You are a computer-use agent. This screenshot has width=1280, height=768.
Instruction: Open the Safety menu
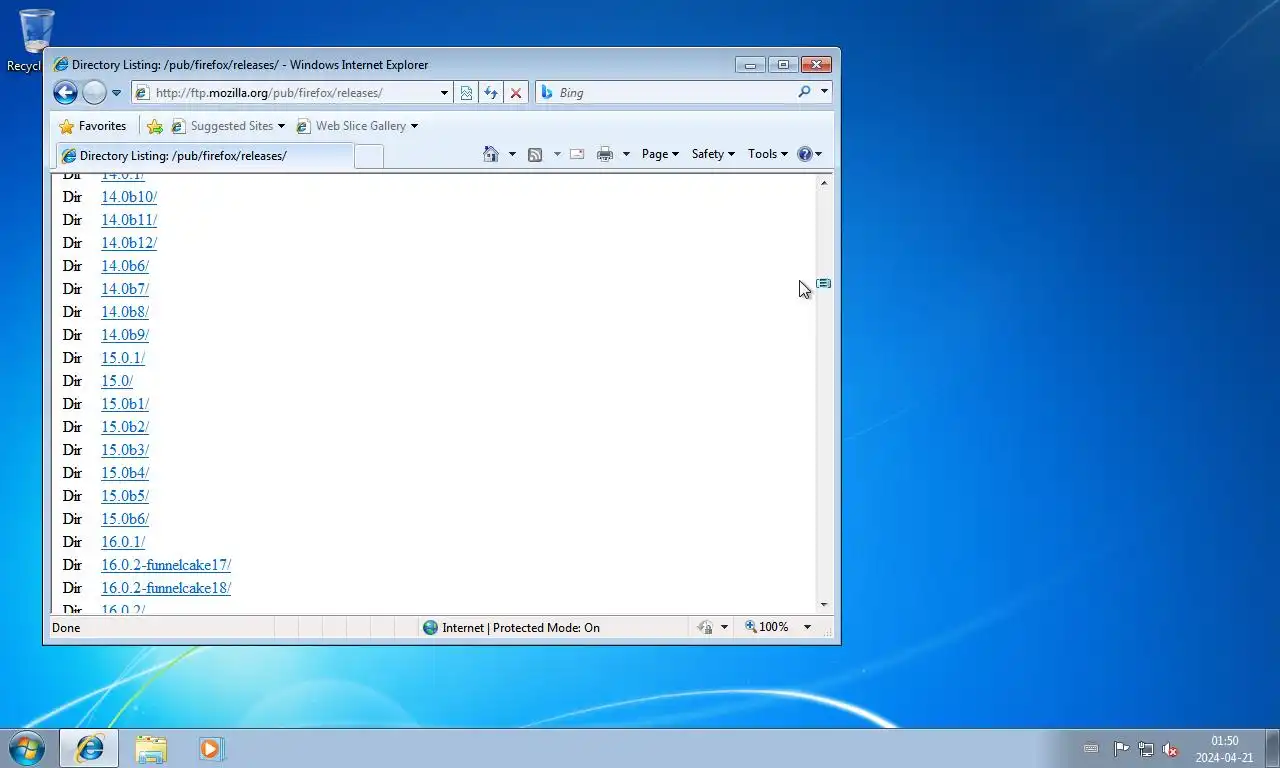click(713, 154)
